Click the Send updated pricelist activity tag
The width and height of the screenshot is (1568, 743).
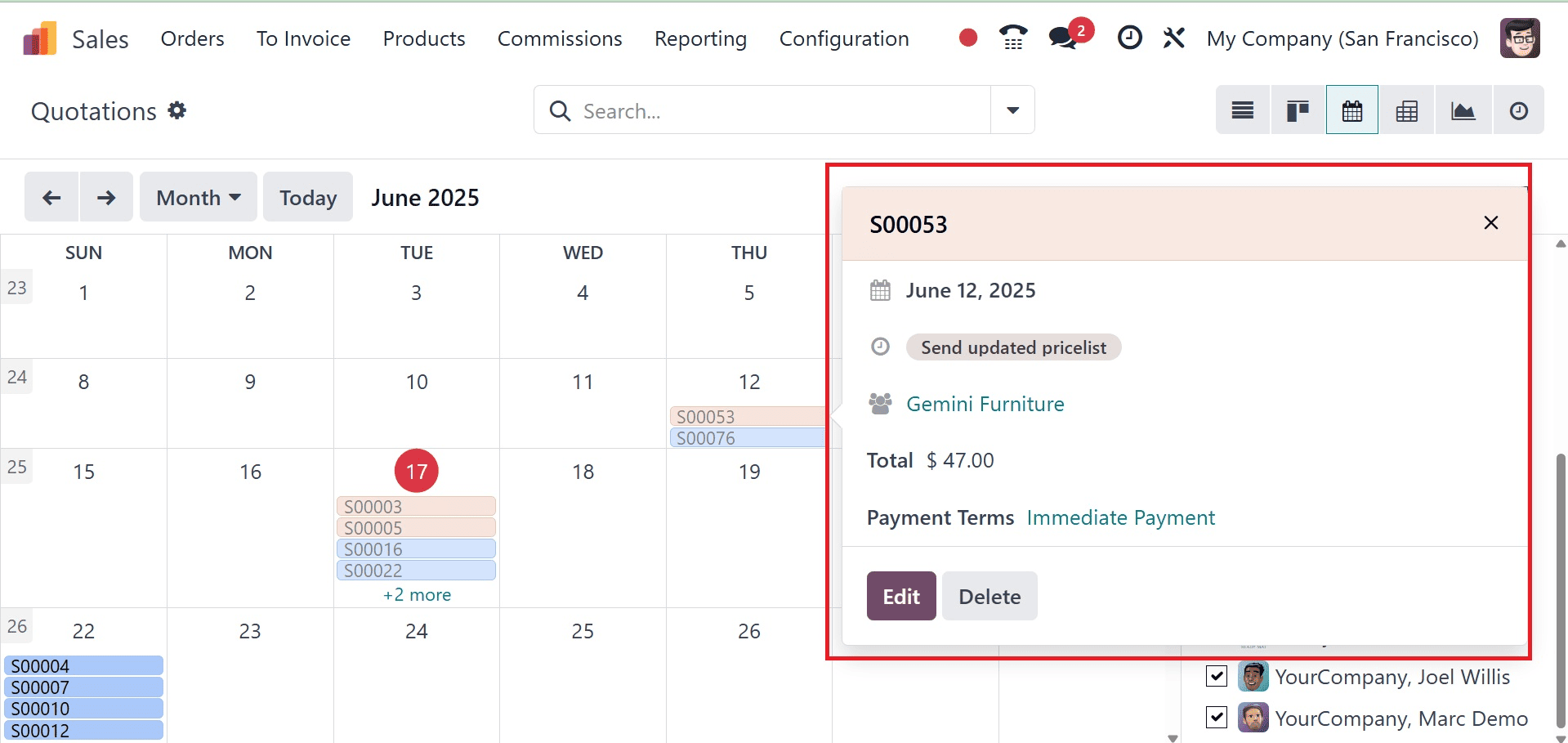1014,347
